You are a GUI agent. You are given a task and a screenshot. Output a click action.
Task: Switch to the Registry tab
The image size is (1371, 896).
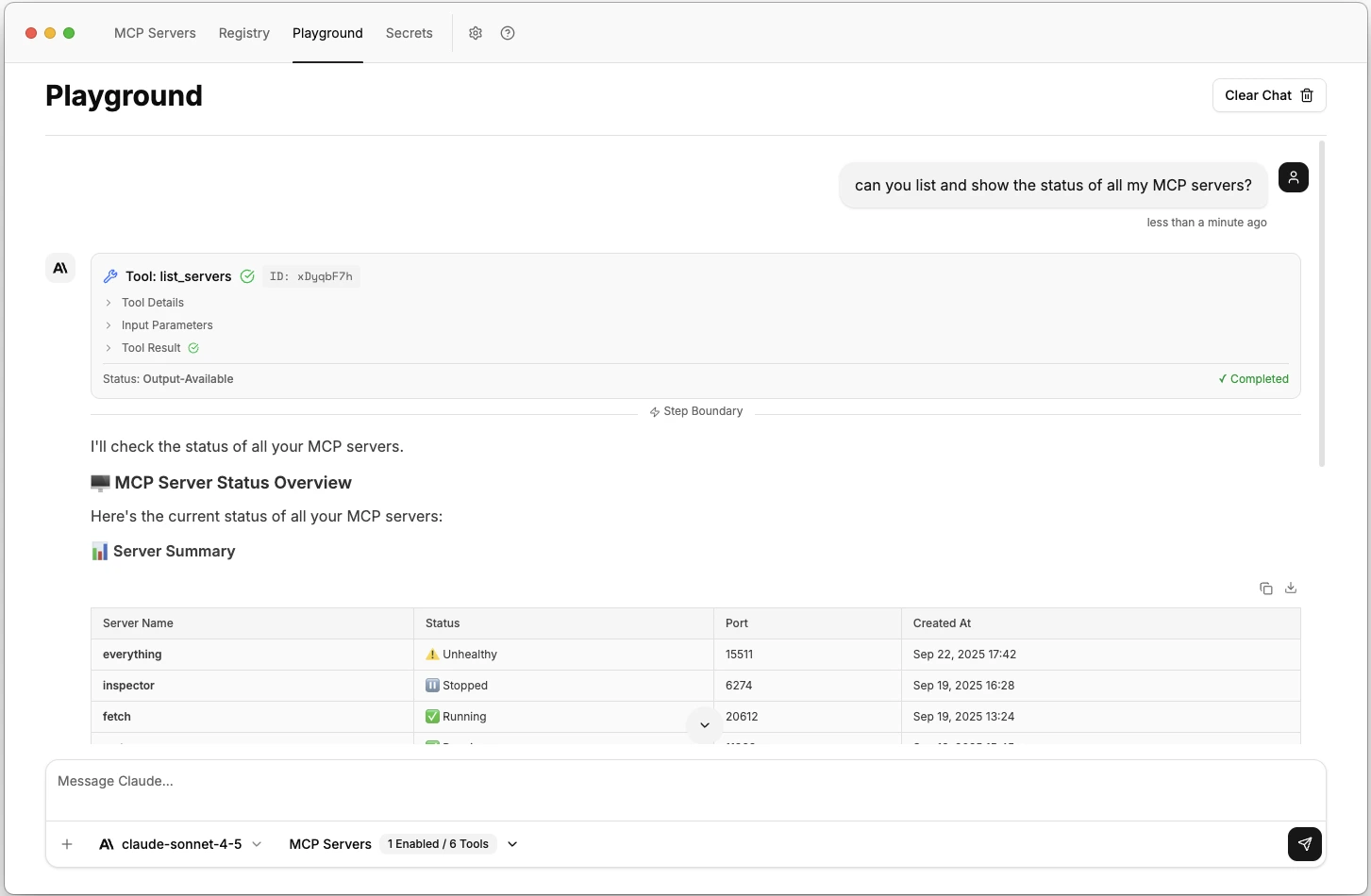tap(243, 33)
